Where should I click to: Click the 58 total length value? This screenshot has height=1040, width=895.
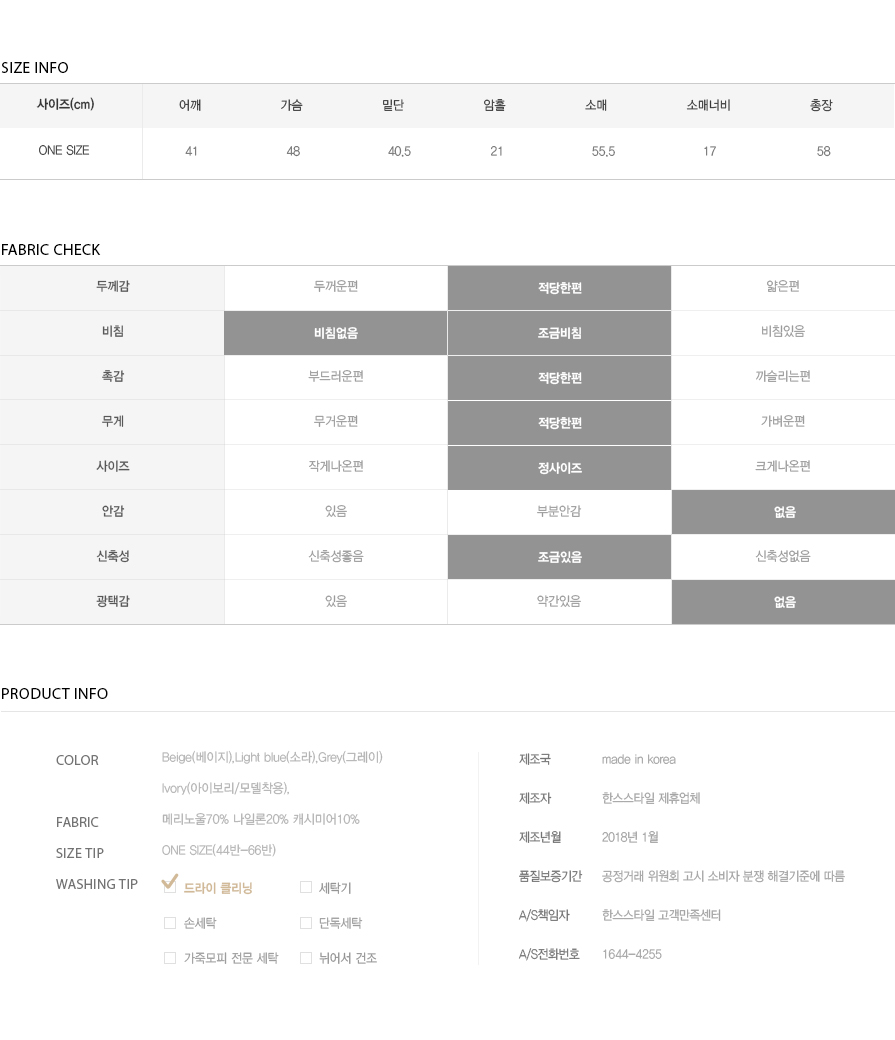tap(823, 151)
